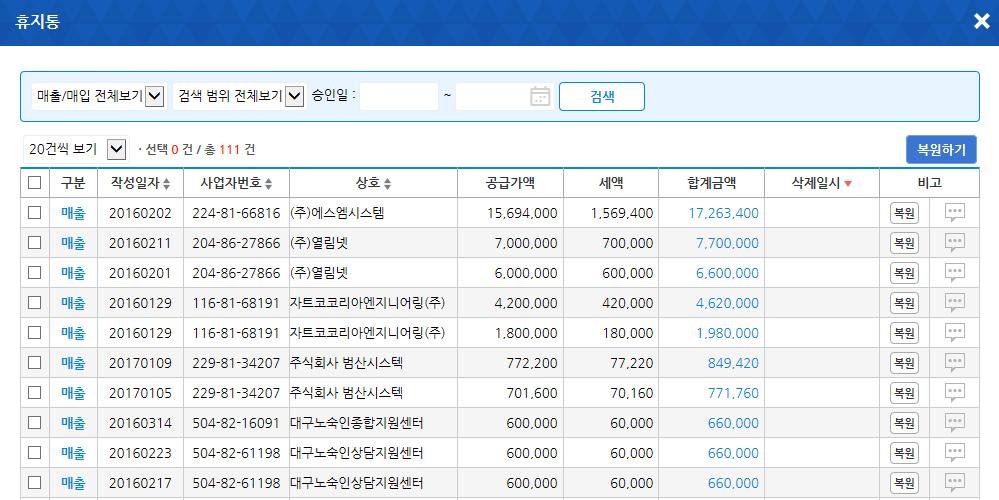Click the 복원하기 button
Viewport: 999px width, 500px height.
941,150
